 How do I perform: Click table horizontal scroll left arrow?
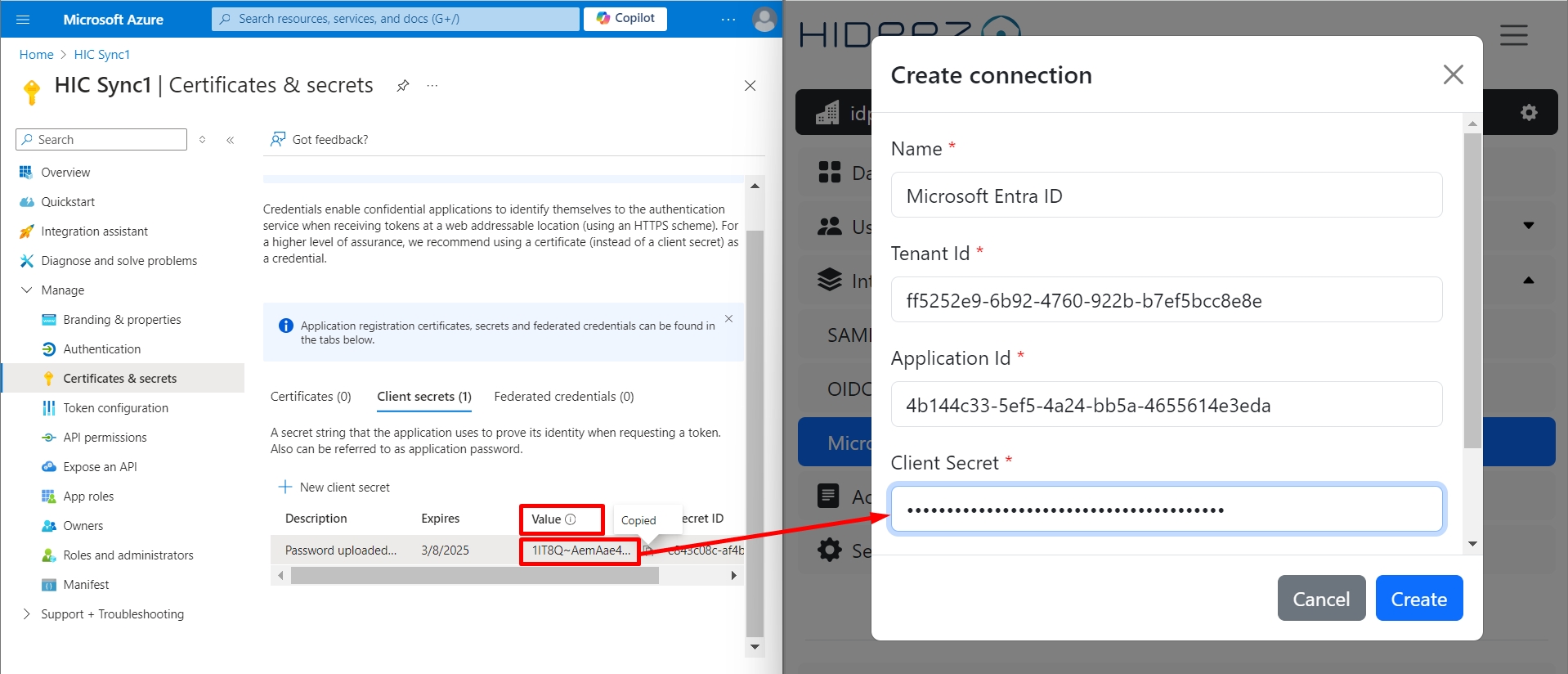tap(280, 576)
